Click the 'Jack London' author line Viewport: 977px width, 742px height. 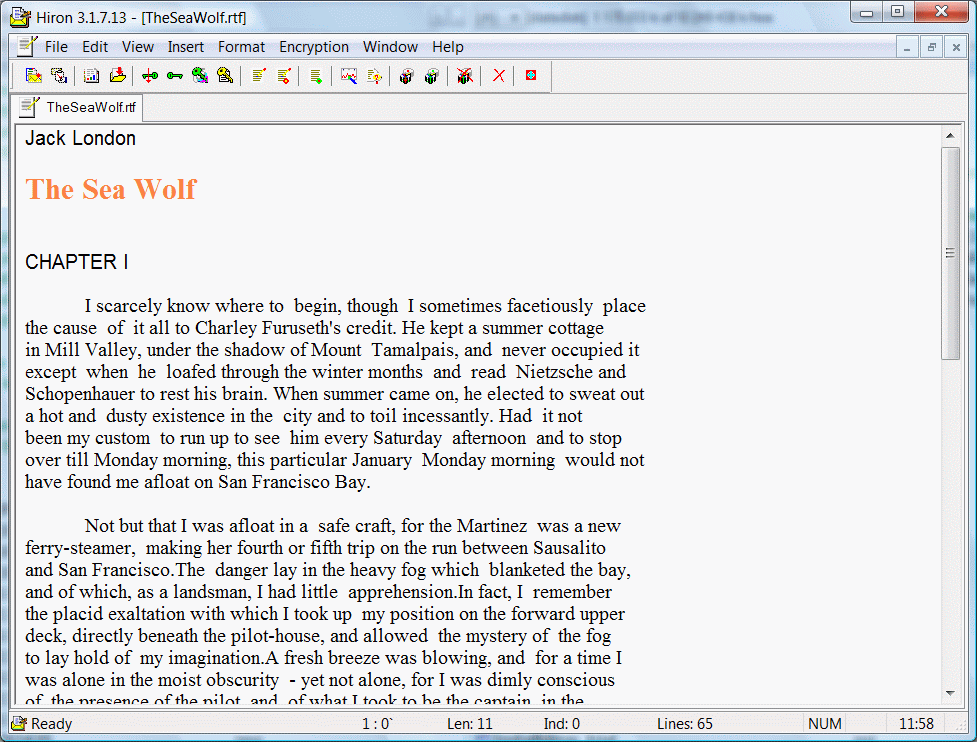80,138
